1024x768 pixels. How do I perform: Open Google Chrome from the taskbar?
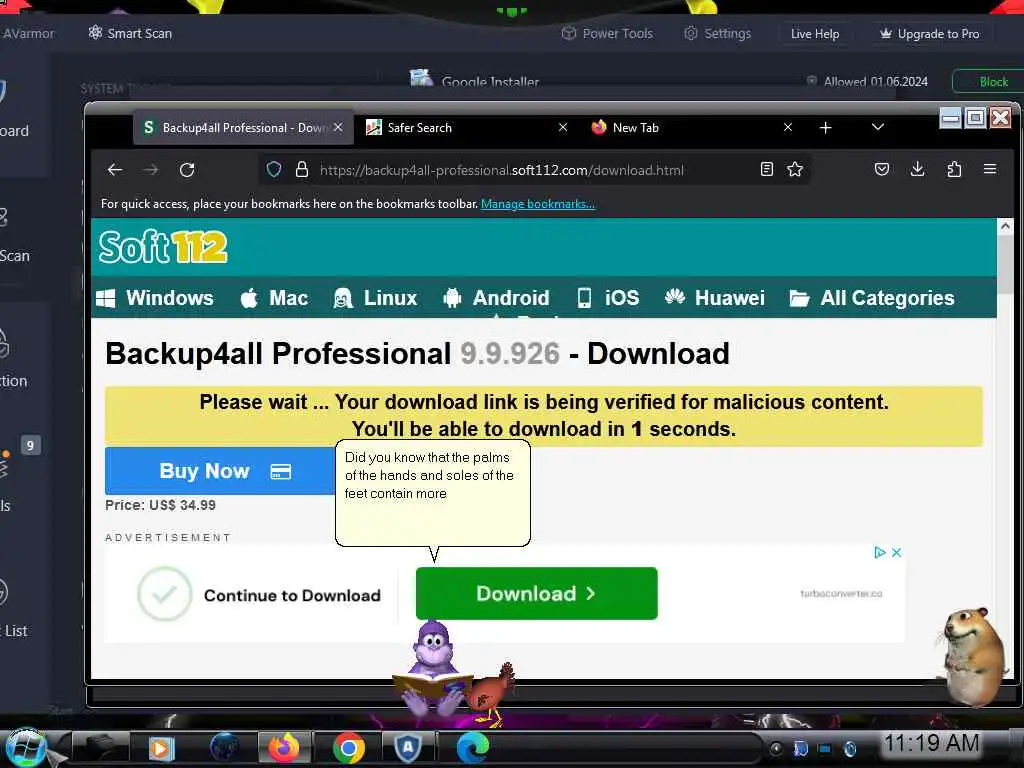(x=349, y=748)
